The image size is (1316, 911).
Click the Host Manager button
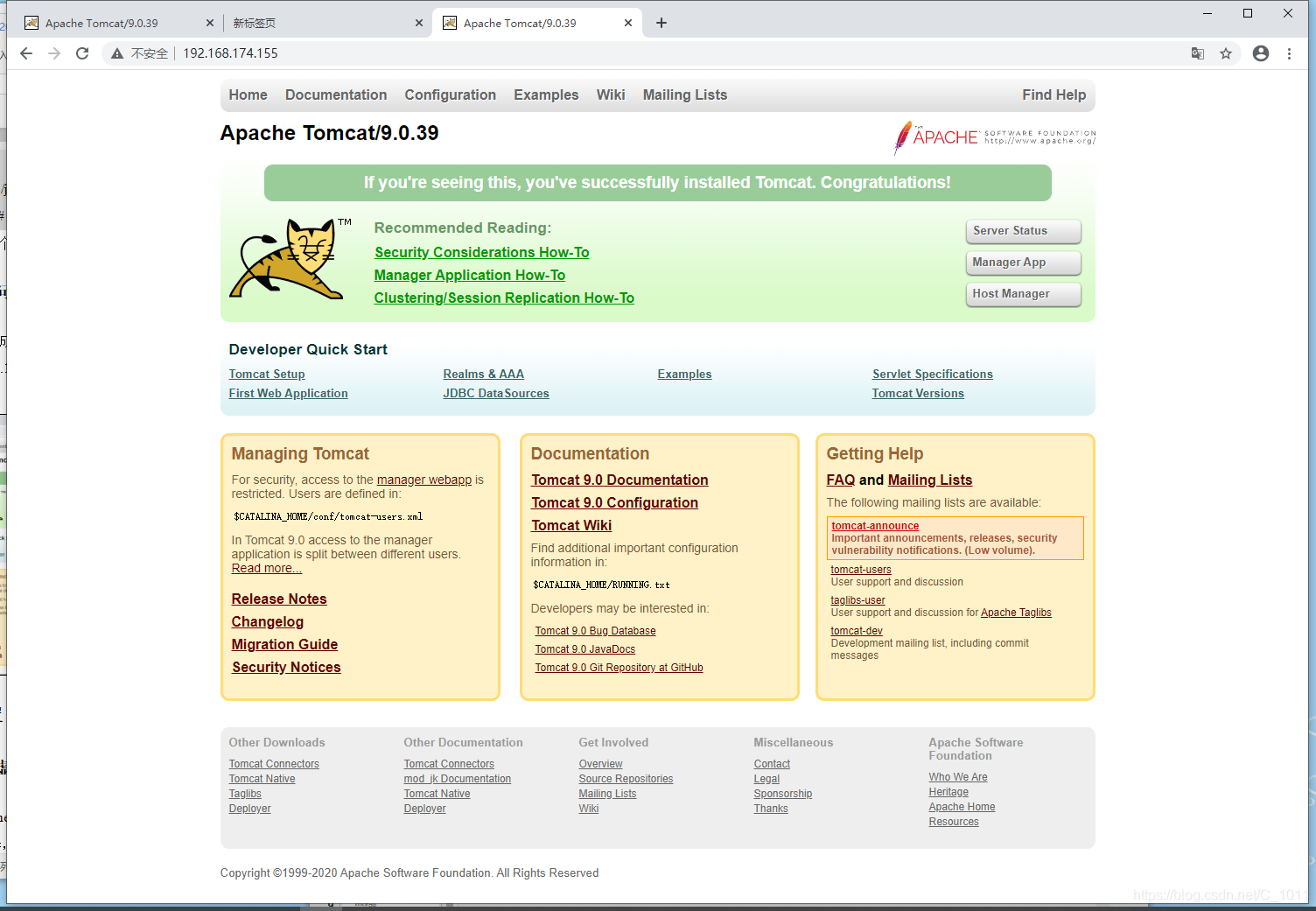(x=1023, y=294)
